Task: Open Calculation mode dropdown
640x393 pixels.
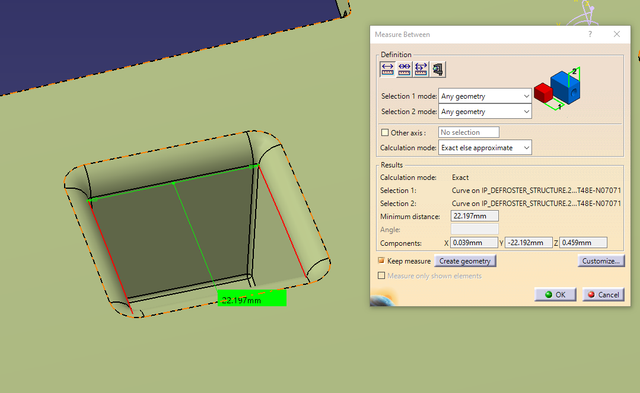Action: tap(485, 148)
